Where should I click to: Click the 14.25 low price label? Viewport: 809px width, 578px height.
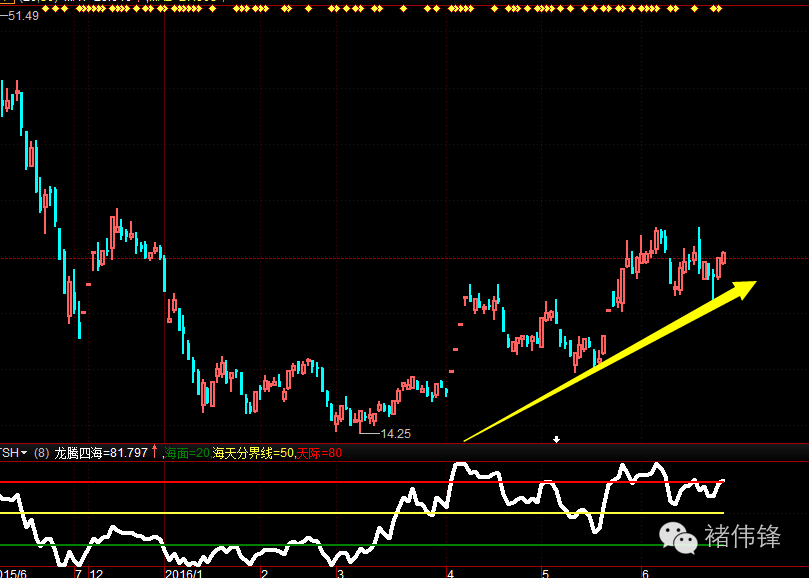point(395,434)
